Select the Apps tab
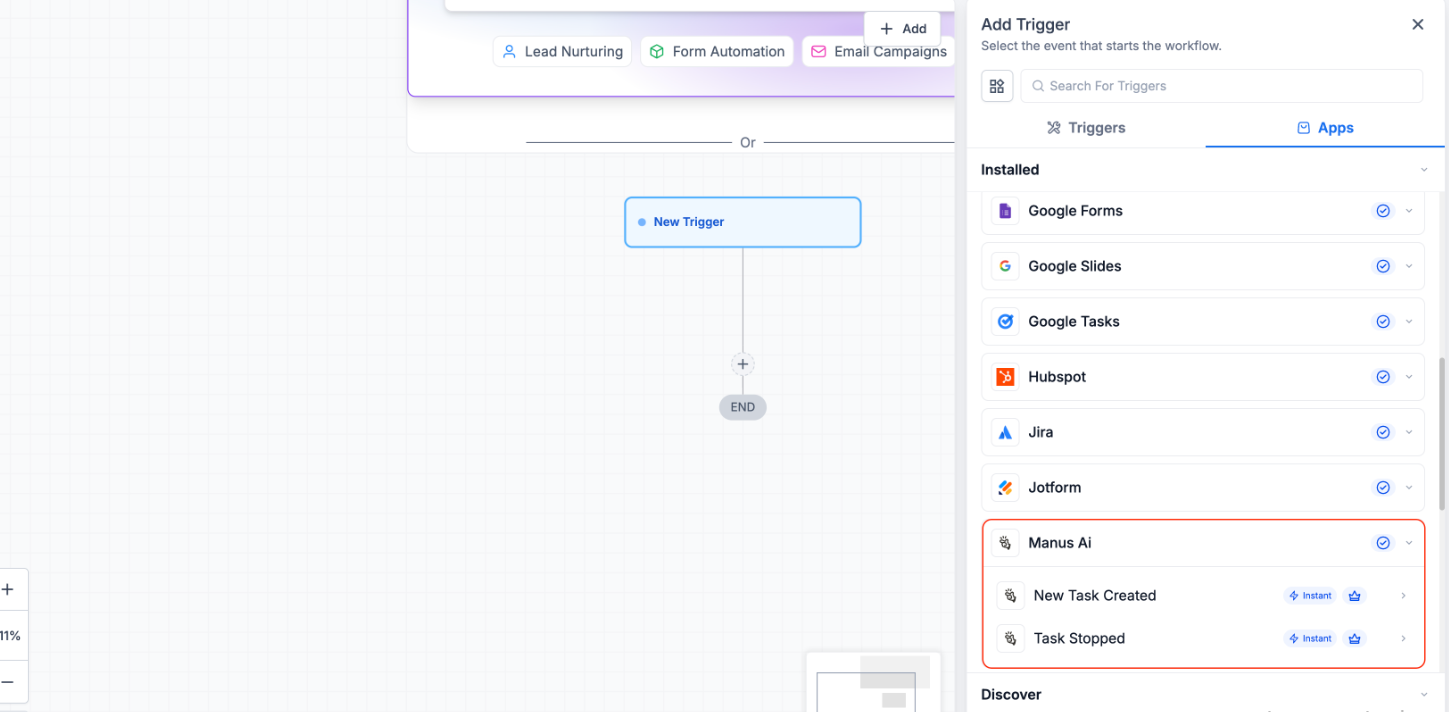The image size is (1449, 712). tap(1325, 128)
